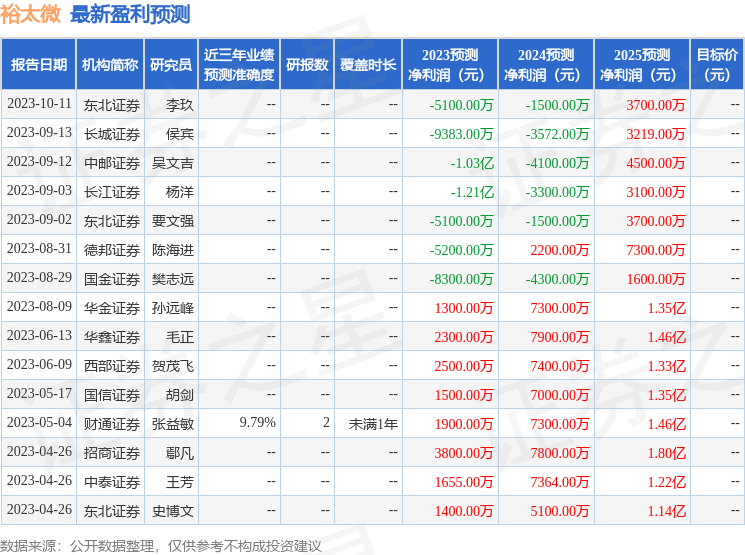Click the 2024预测净利润 column header
745x555 pixels.
click(546, 65)
